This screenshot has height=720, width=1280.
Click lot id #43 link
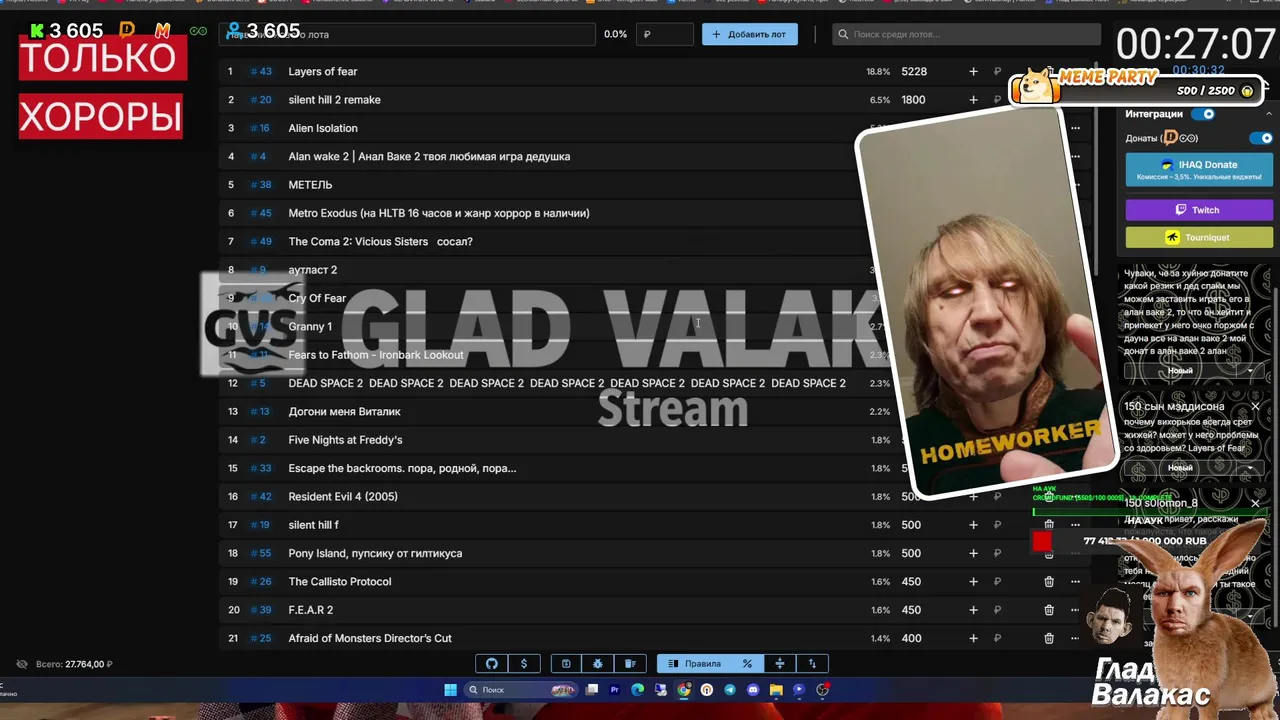coord(261,72)
